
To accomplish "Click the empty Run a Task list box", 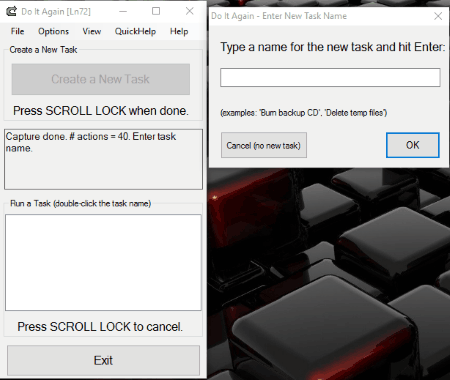I will [103, 262].
